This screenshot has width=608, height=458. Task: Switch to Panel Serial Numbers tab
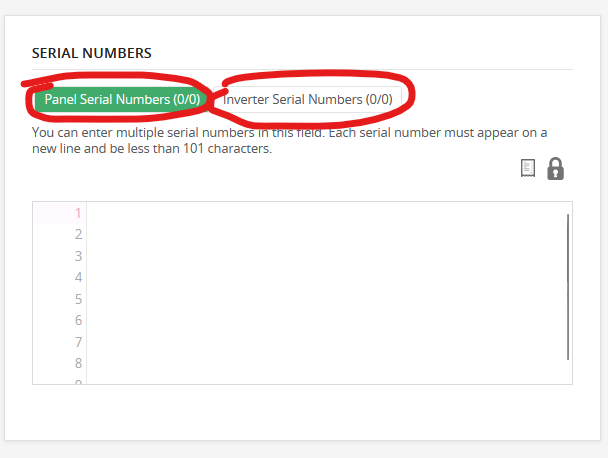[122, 99]
